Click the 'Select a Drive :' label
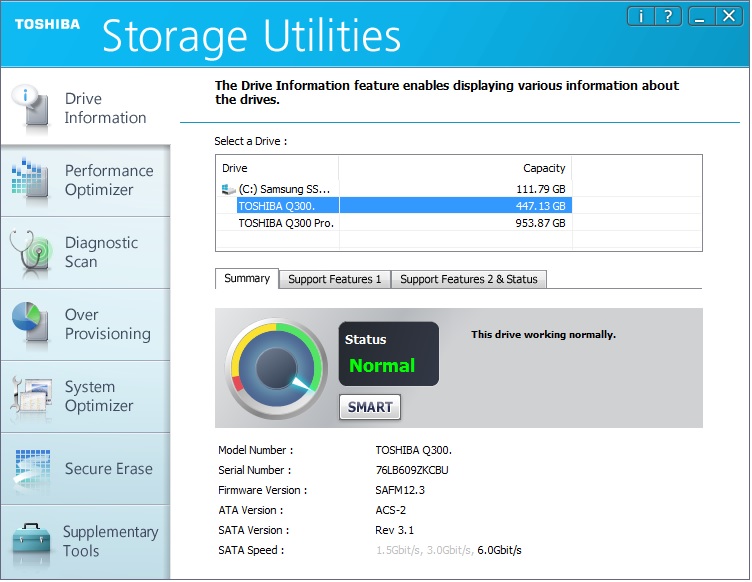Viewport: 752px width, 582px height. [250, 141]
